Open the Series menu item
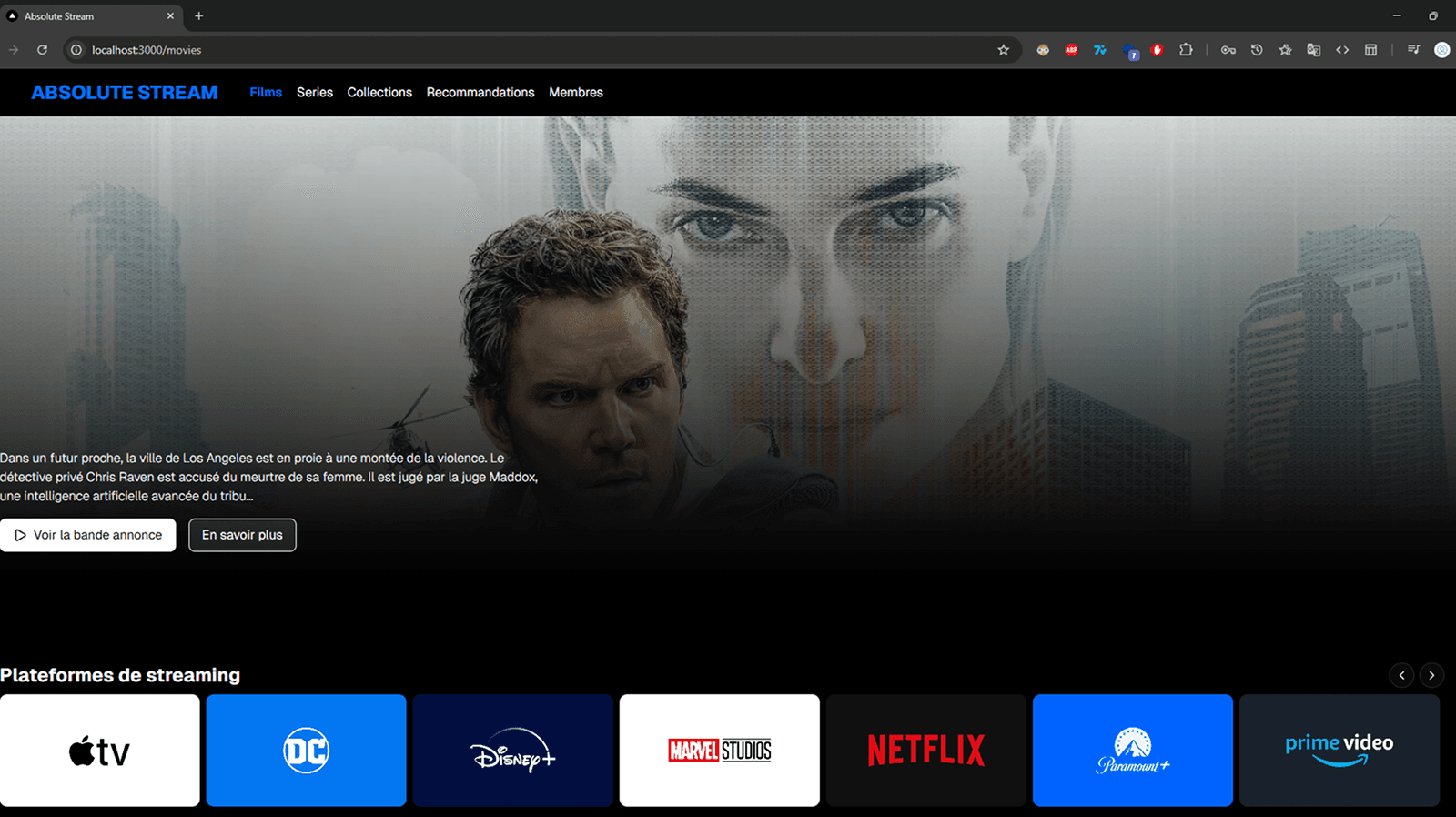 point(314,92)
